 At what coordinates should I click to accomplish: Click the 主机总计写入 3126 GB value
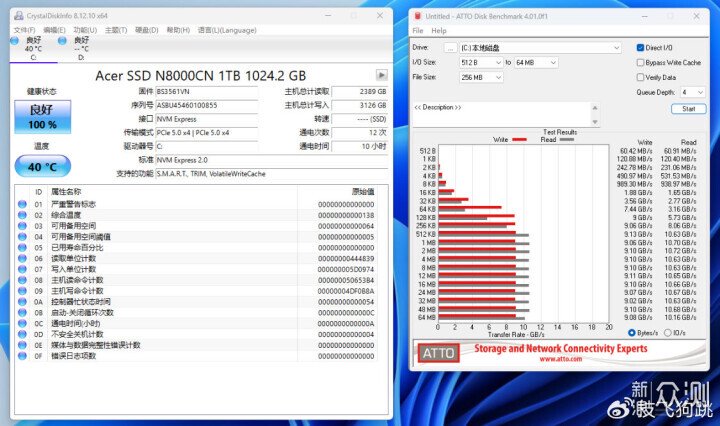pos(360,106)
